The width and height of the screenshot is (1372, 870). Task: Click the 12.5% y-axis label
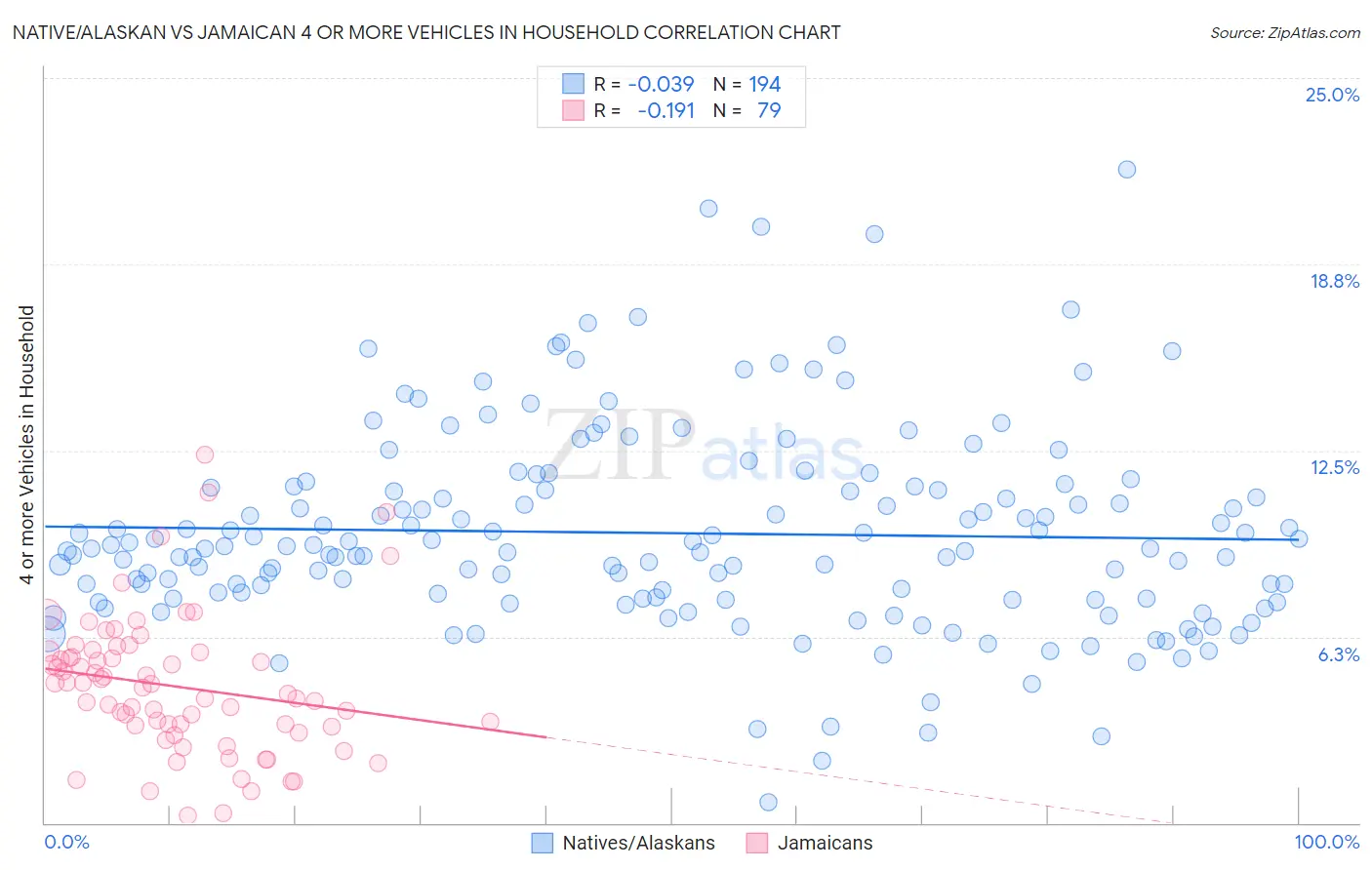click(x=1334, y=467)
